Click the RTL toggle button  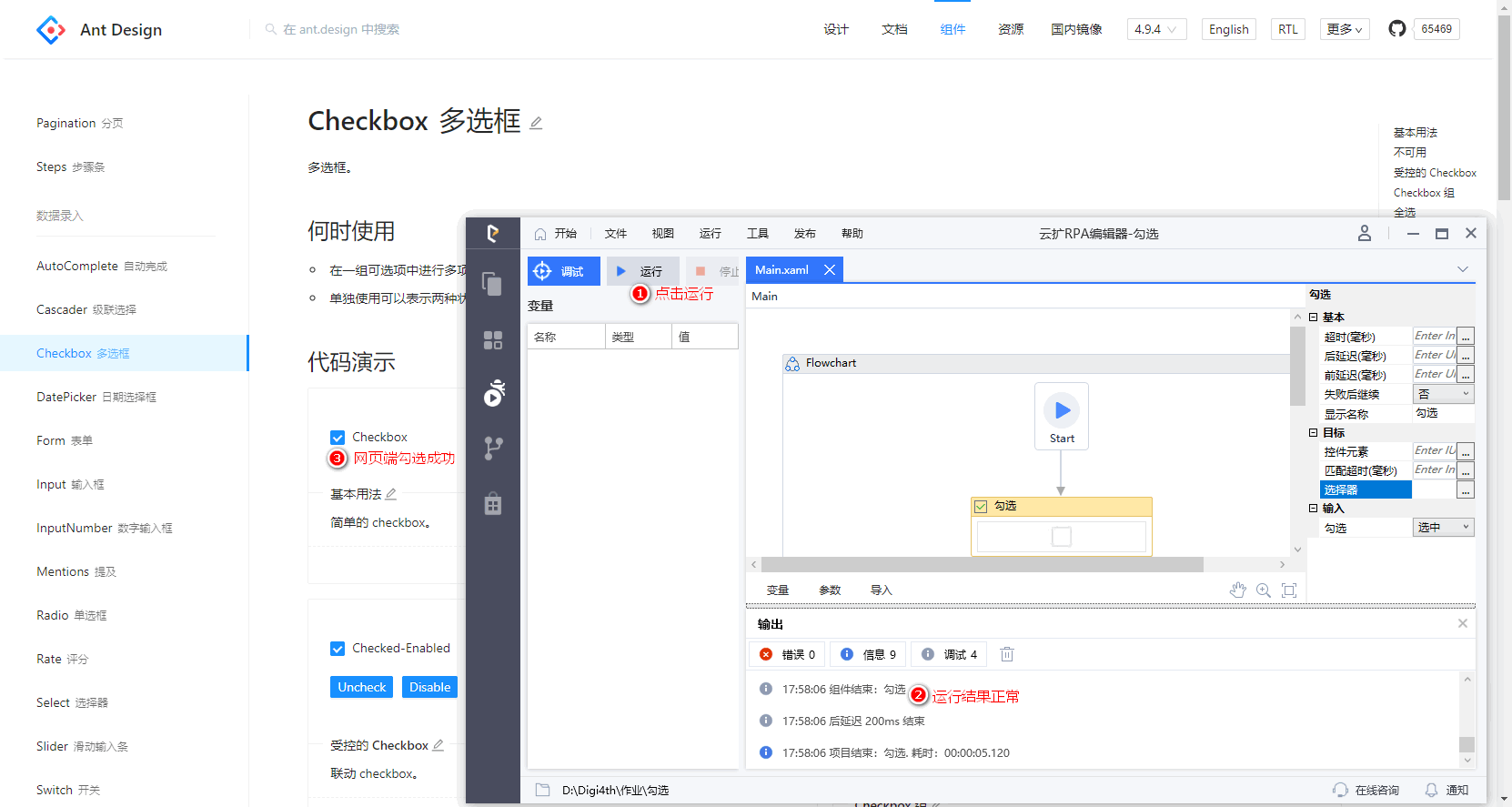[1287, 29]
